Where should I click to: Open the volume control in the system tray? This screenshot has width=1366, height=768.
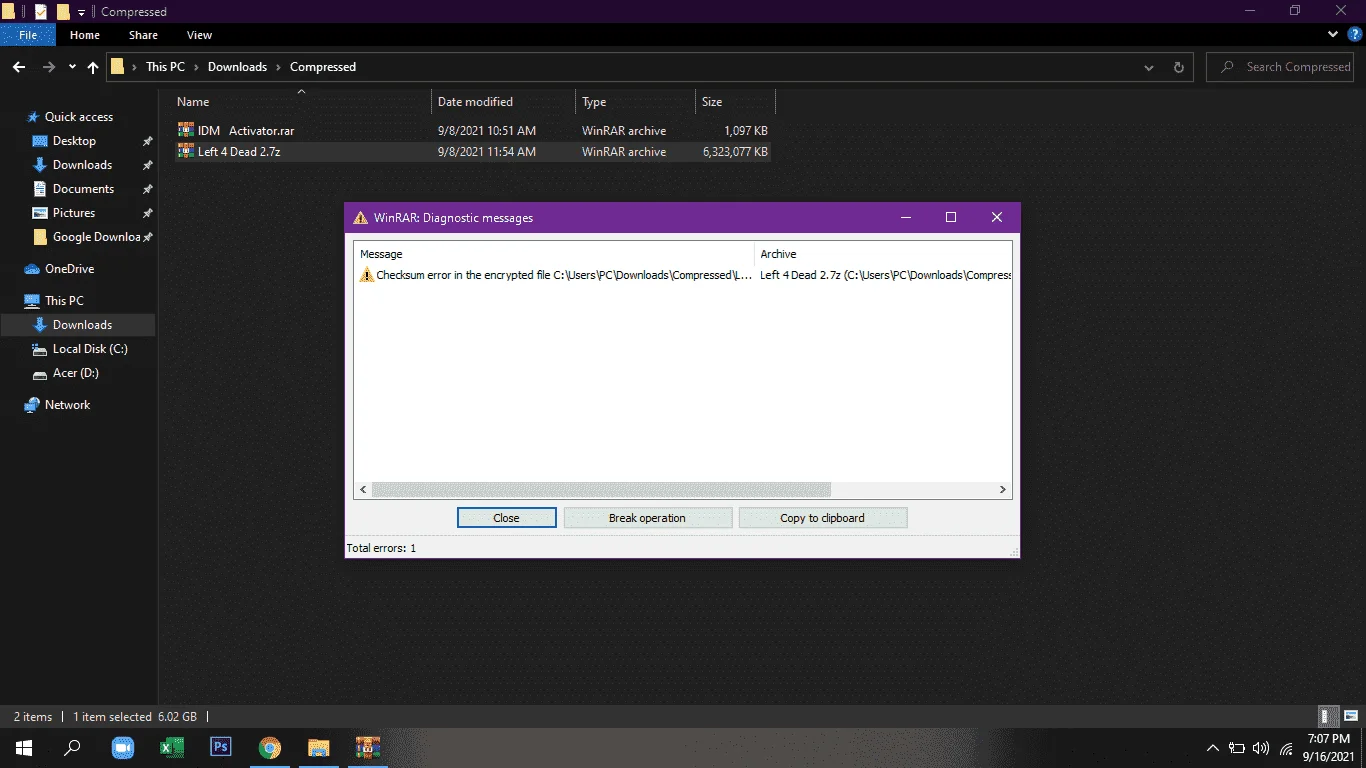(1260, 748)
